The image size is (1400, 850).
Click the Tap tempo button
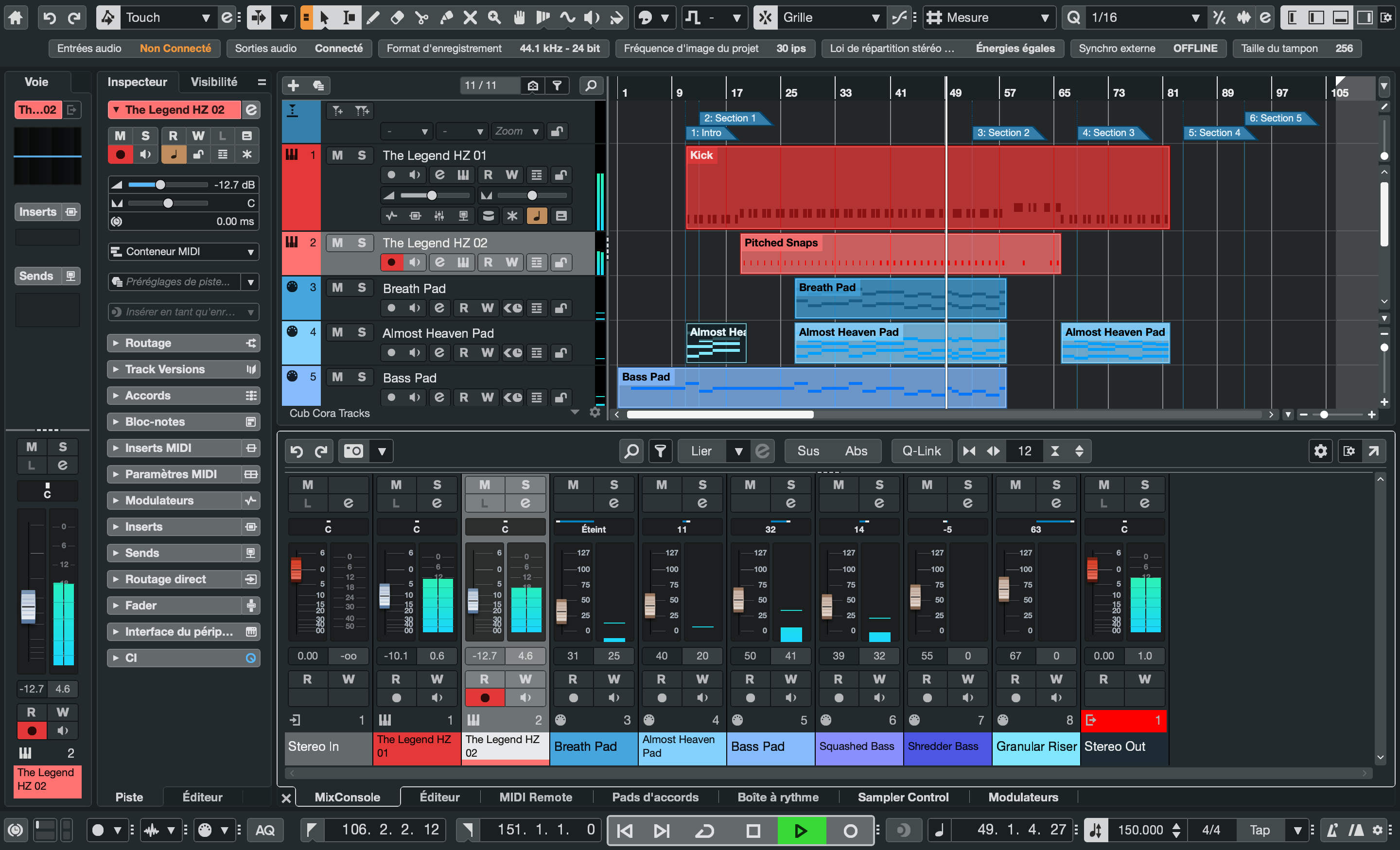(x=1259, y=830)
